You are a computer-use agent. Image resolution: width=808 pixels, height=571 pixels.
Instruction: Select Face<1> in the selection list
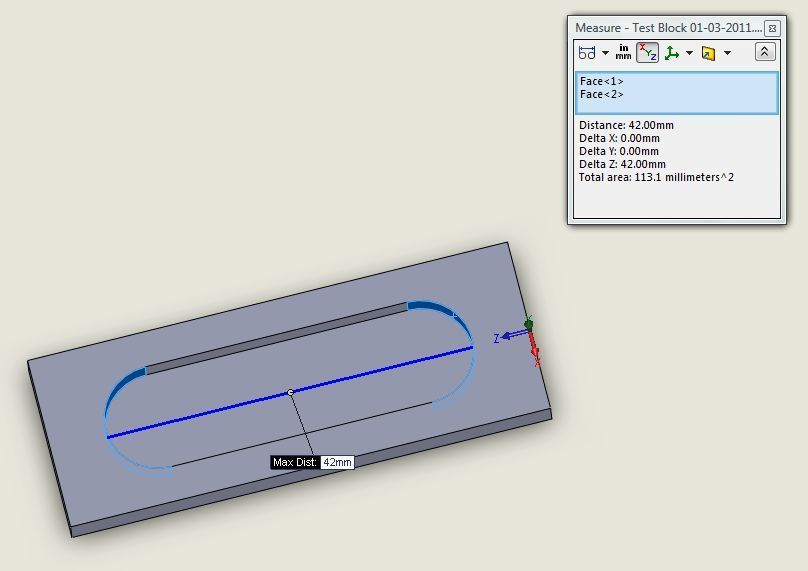click(602, 81)
